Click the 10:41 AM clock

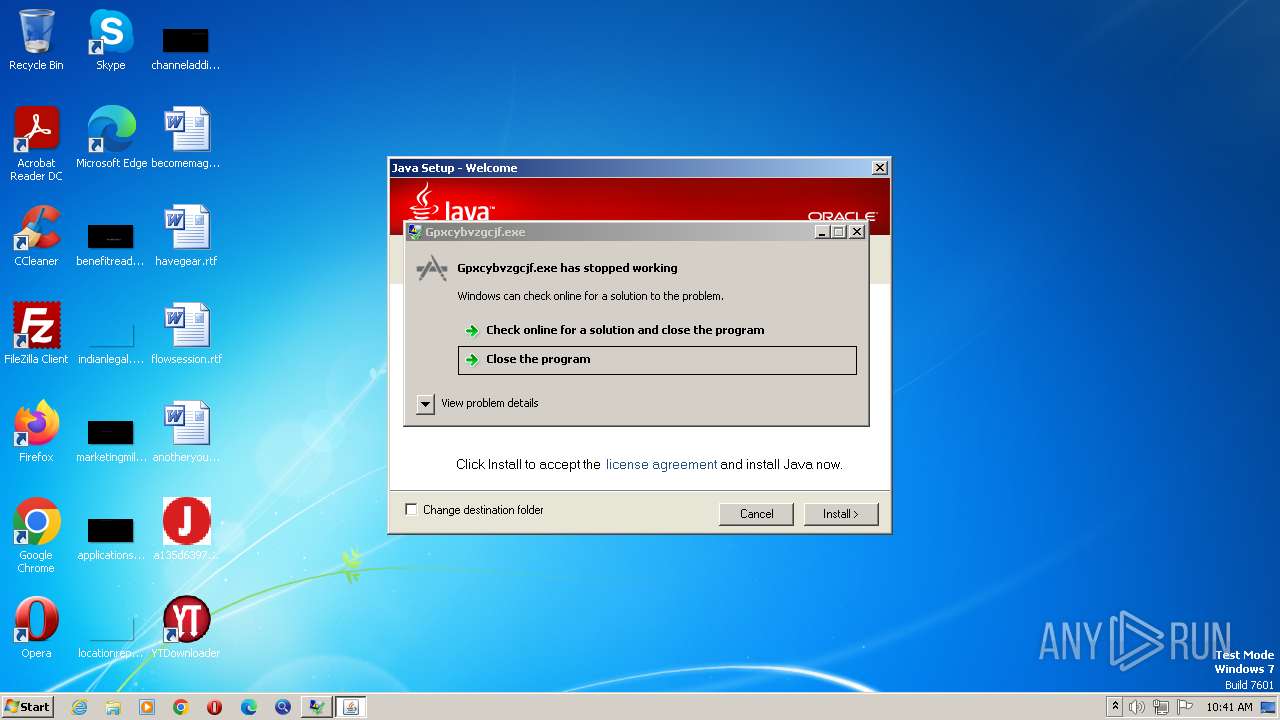coord(1229,707)
